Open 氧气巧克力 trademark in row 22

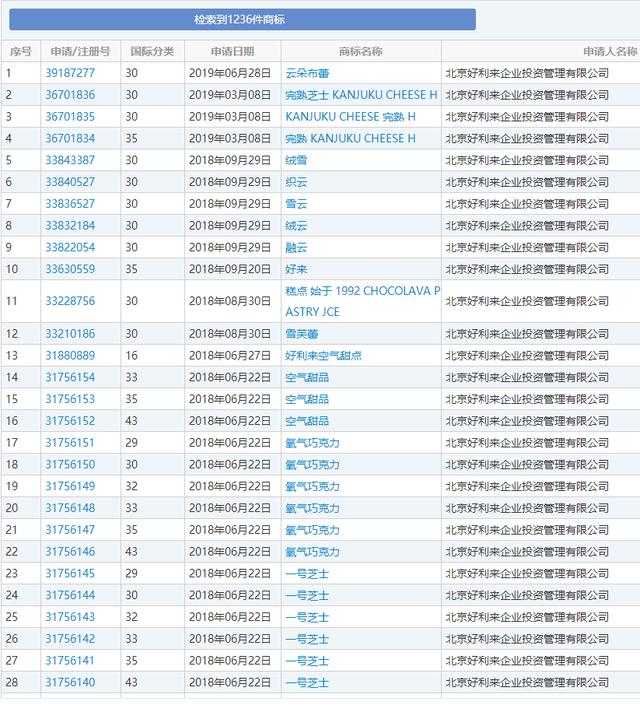point(313,552)
